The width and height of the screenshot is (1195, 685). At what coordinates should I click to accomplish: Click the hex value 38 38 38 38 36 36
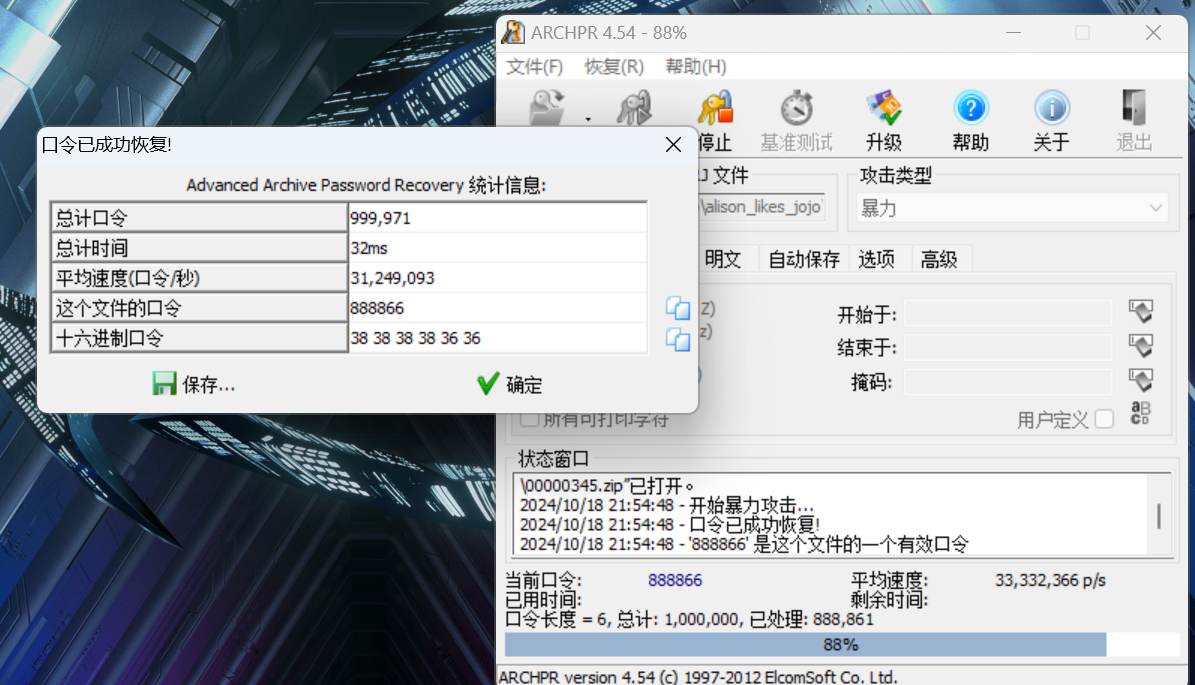pos(498,338)
